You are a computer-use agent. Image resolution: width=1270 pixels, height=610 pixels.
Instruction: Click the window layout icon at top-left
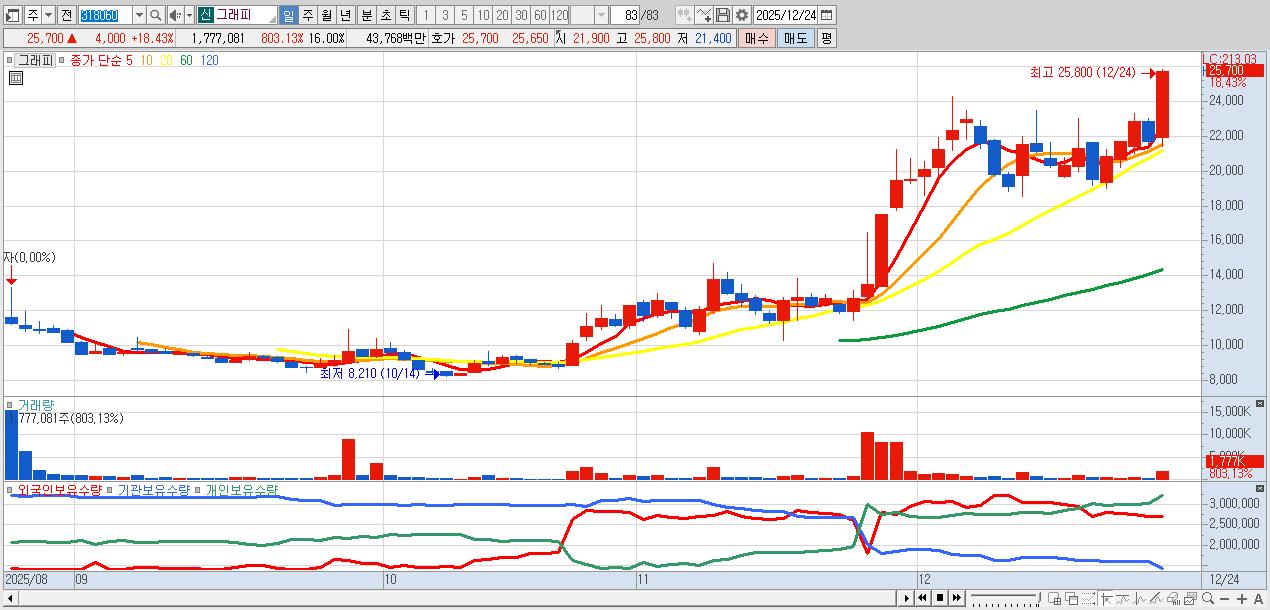pyautogui.click(x=12, y=15)
